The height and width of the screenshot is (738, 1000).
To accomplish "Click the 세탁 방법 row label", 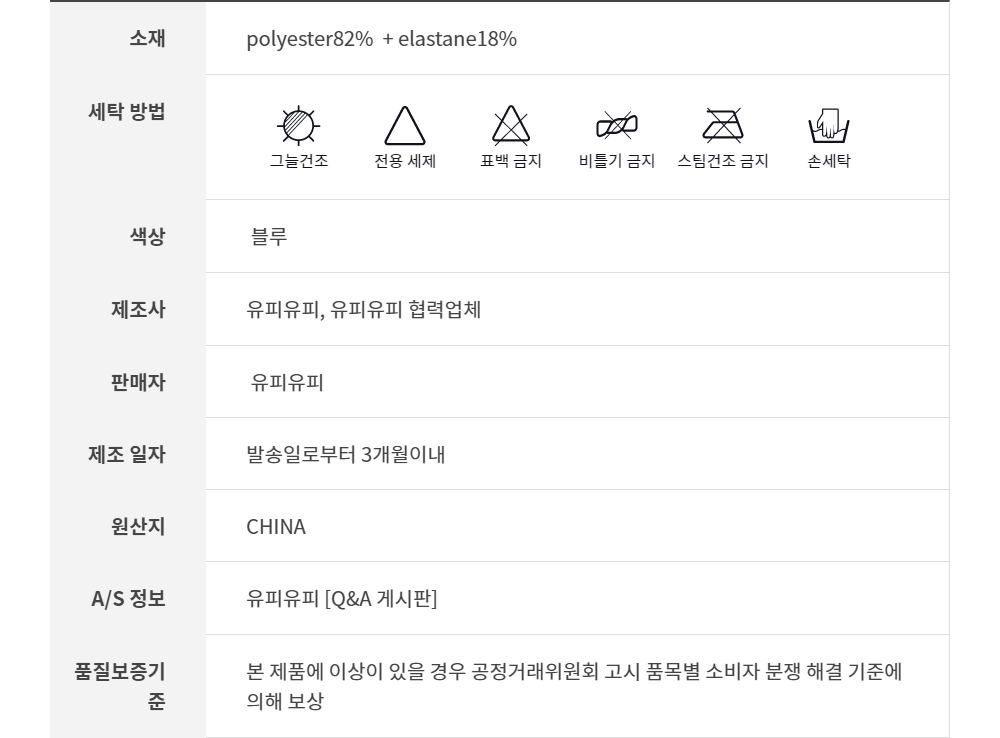I will 127,110.
